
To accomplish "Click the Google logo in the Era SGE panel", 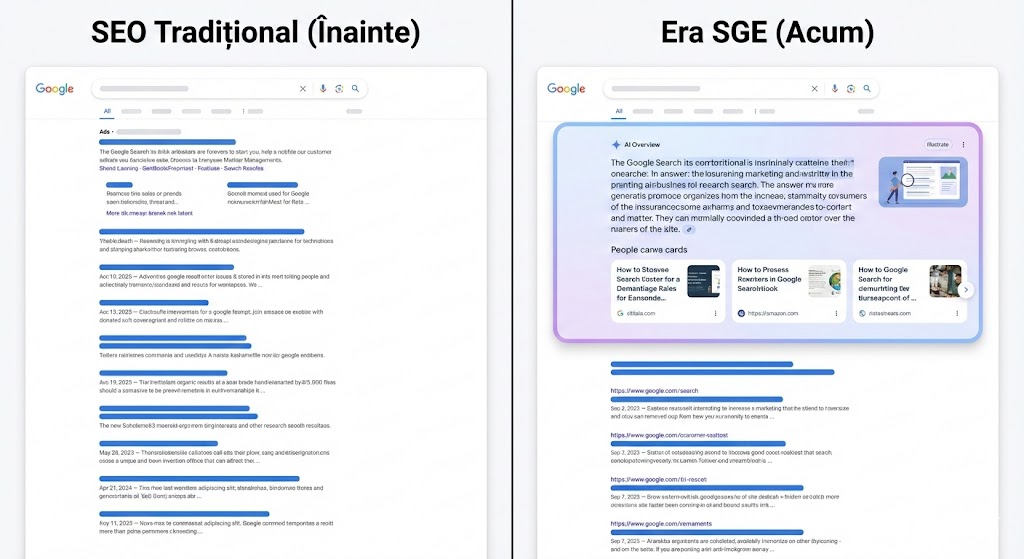I will [x=566, y=89].
